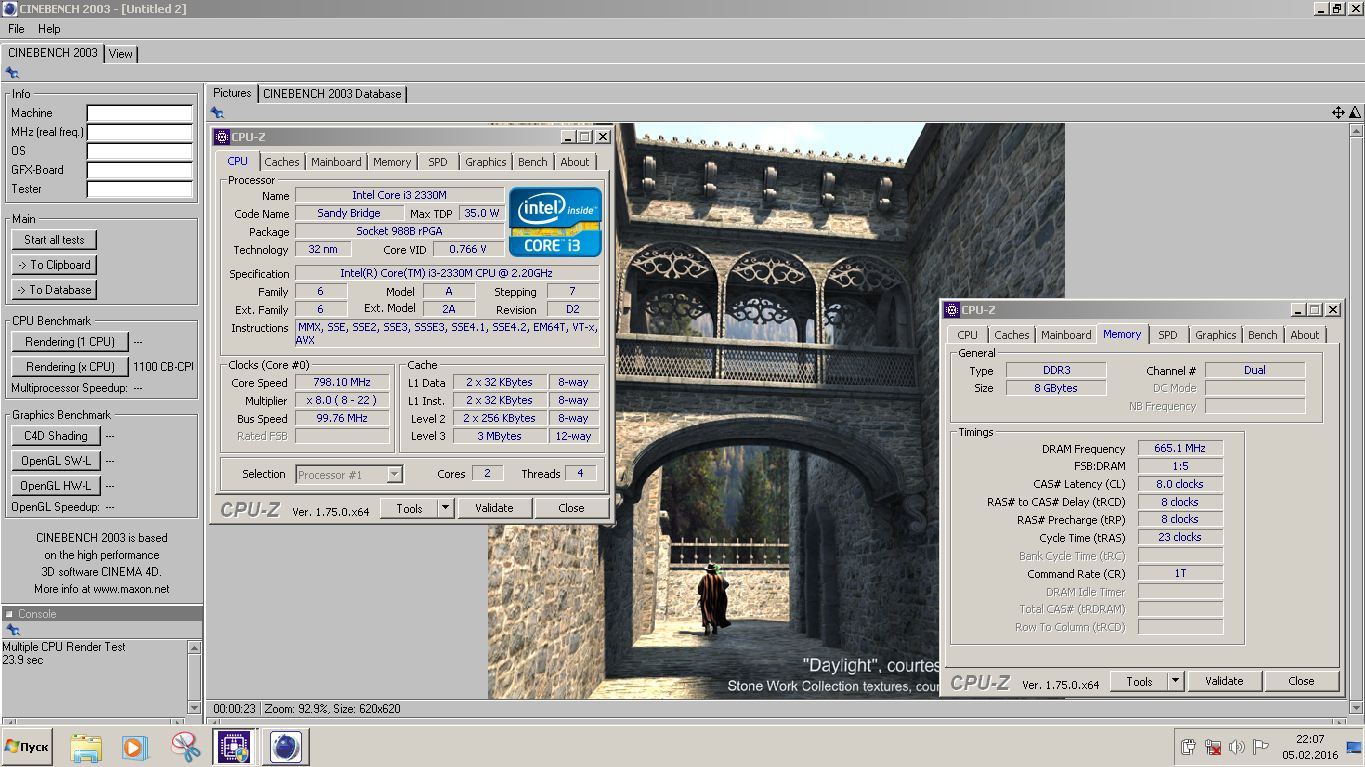Click Tools button in right CPU-Z window
This screenshot has height=767, width=1365.
(1139, 681)
